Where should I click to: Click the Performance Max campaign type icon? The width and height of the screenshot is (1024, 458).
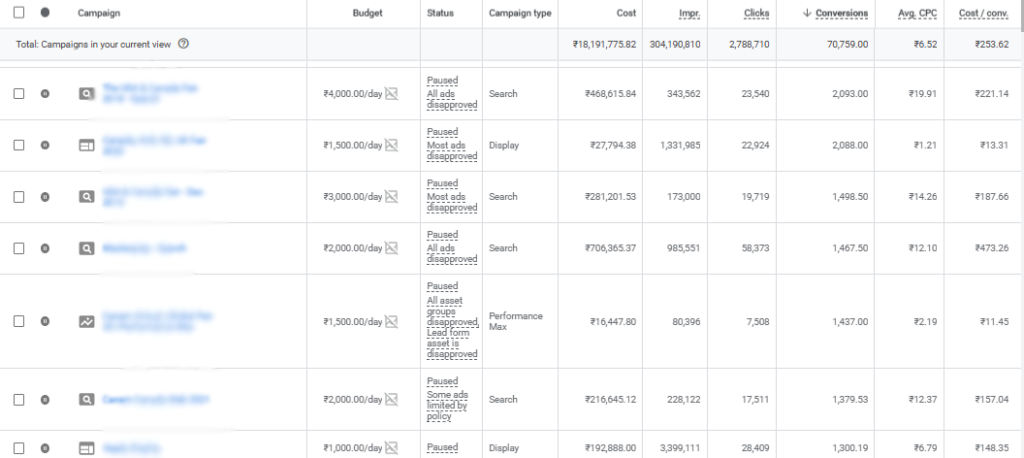point(87,321)
